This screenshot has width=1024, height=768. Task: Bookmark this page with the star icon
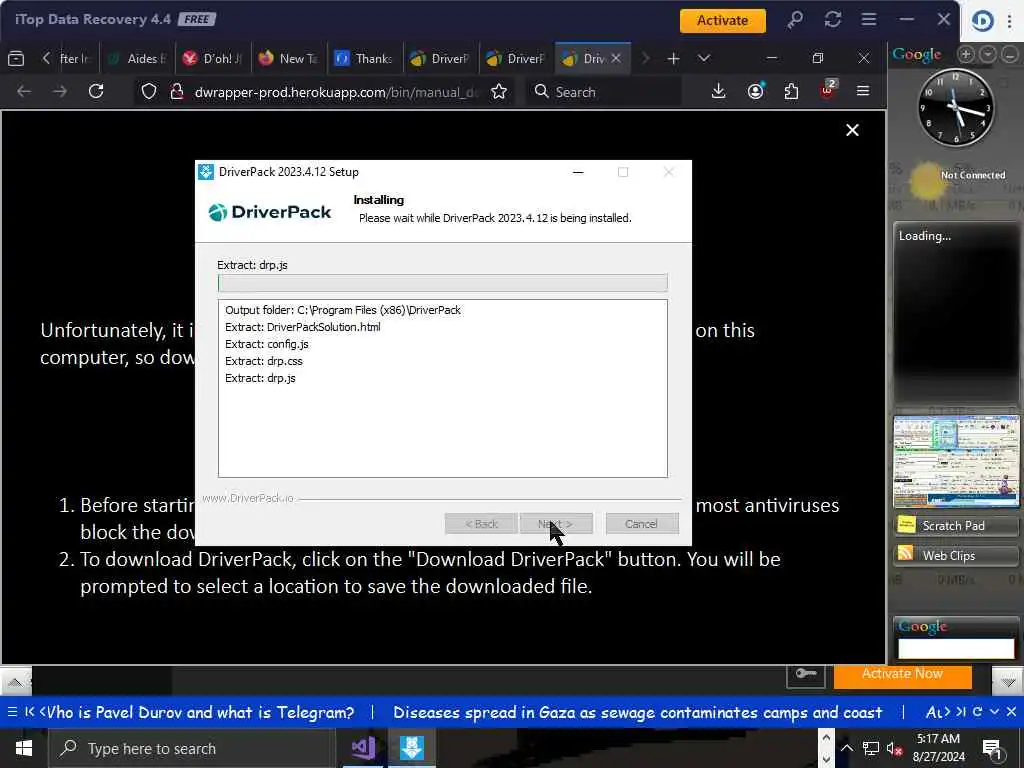pos(499,91)
